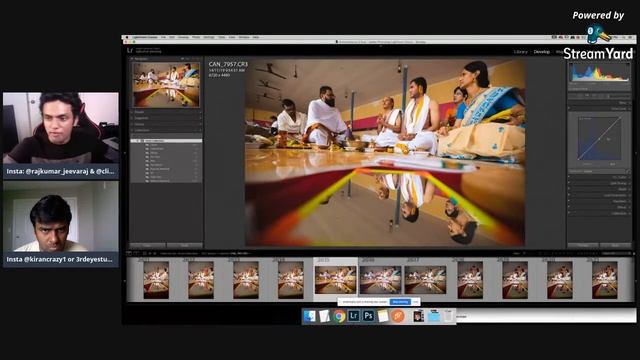Screen dimensions: 640x360
Task: Open the Apple menu icon
Action: click(127, 37)
